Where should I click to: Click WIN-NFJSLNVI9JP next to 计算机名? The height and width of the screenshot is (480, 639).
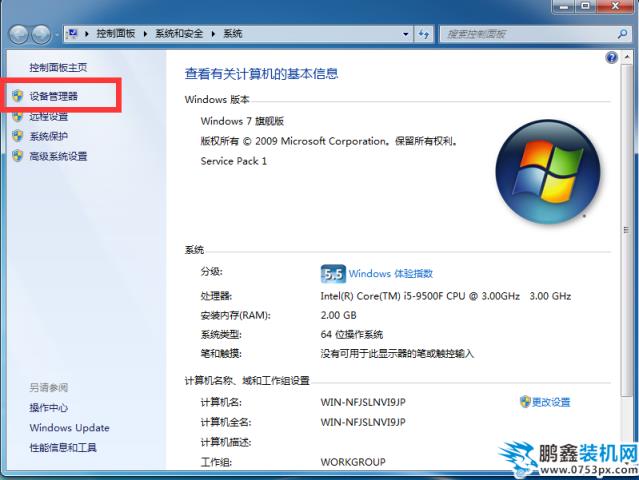[363, 402]
